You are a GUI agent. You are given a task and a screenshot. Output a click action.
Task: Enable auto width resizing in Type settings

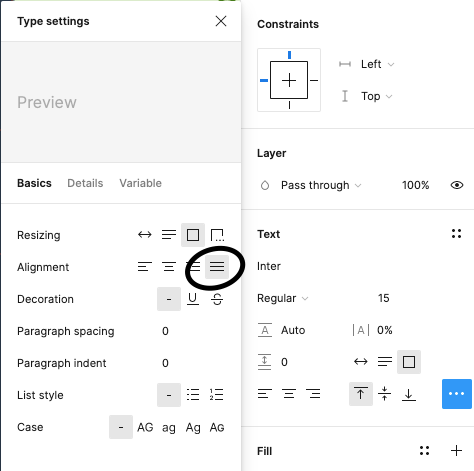(145, 235)
